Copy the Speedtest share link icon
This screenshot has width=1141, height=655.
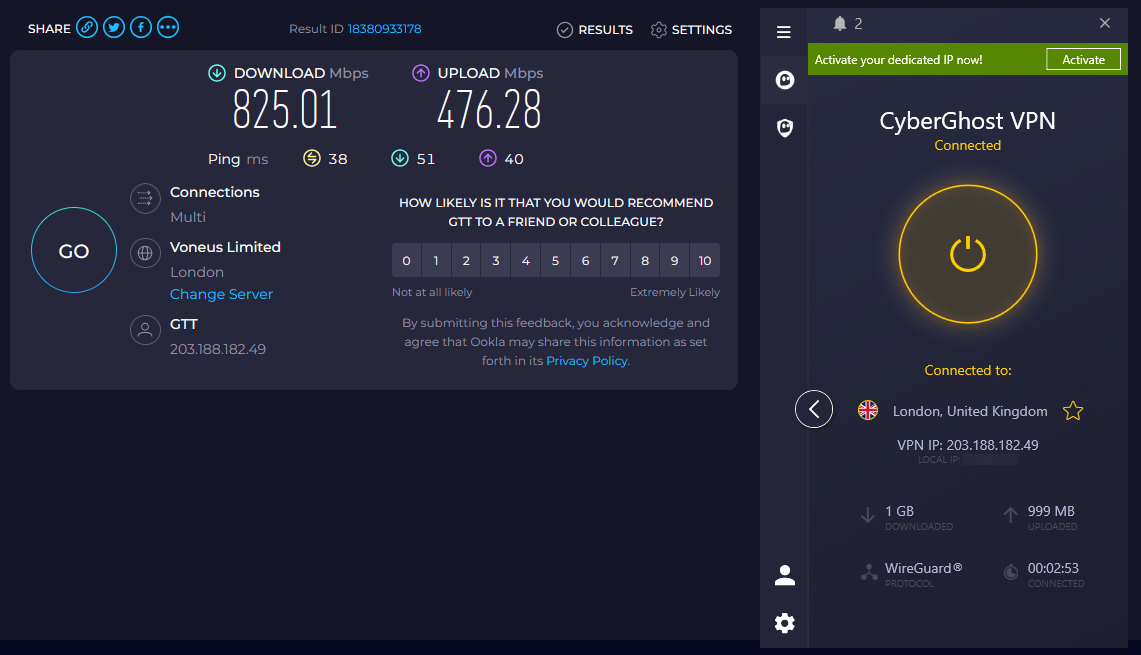87,28
